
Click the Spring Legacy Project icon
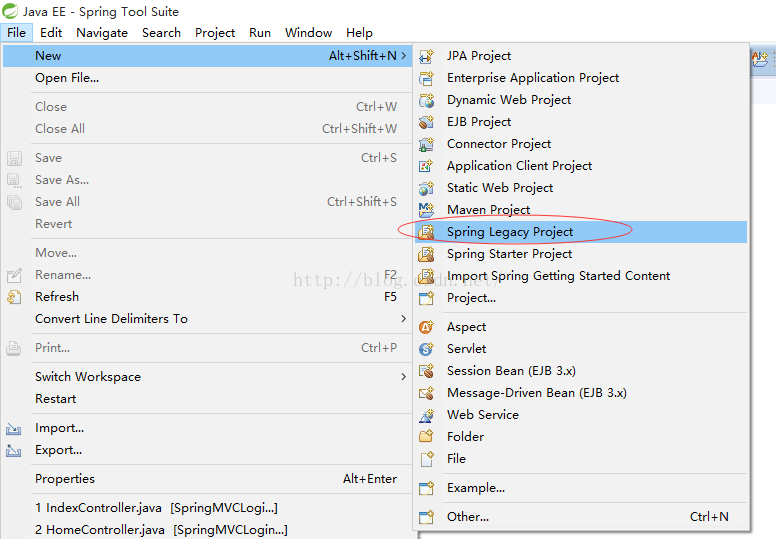(426, 232)
